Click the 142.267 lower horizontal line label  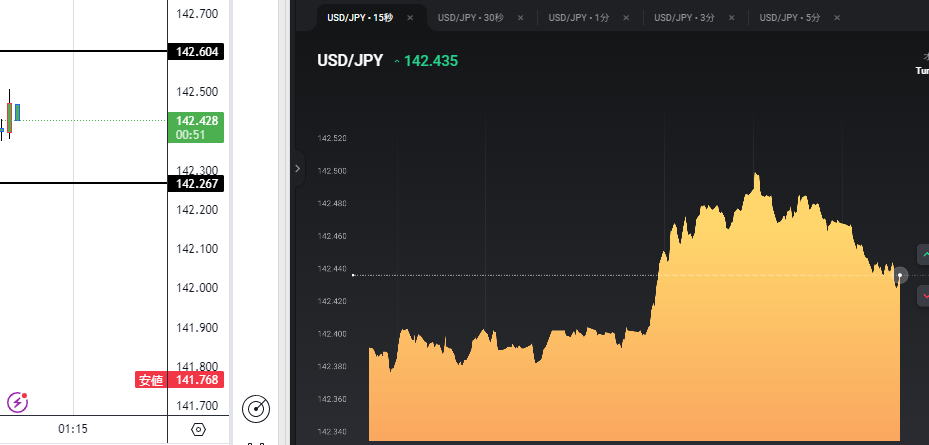point(197,184)
